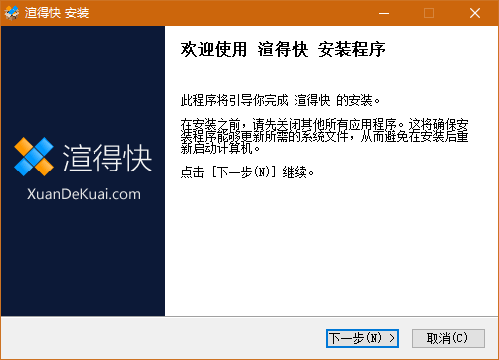
Task: Close the 渲得快 安装 window
Action: point(475,13)
